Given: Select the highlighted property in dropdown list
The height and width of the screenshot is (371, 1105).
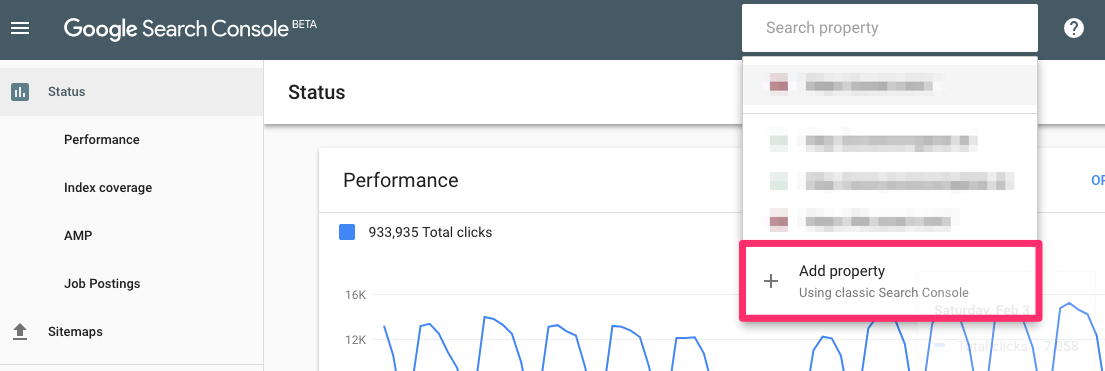Looking at the screenshot, I should pos(889,85).
